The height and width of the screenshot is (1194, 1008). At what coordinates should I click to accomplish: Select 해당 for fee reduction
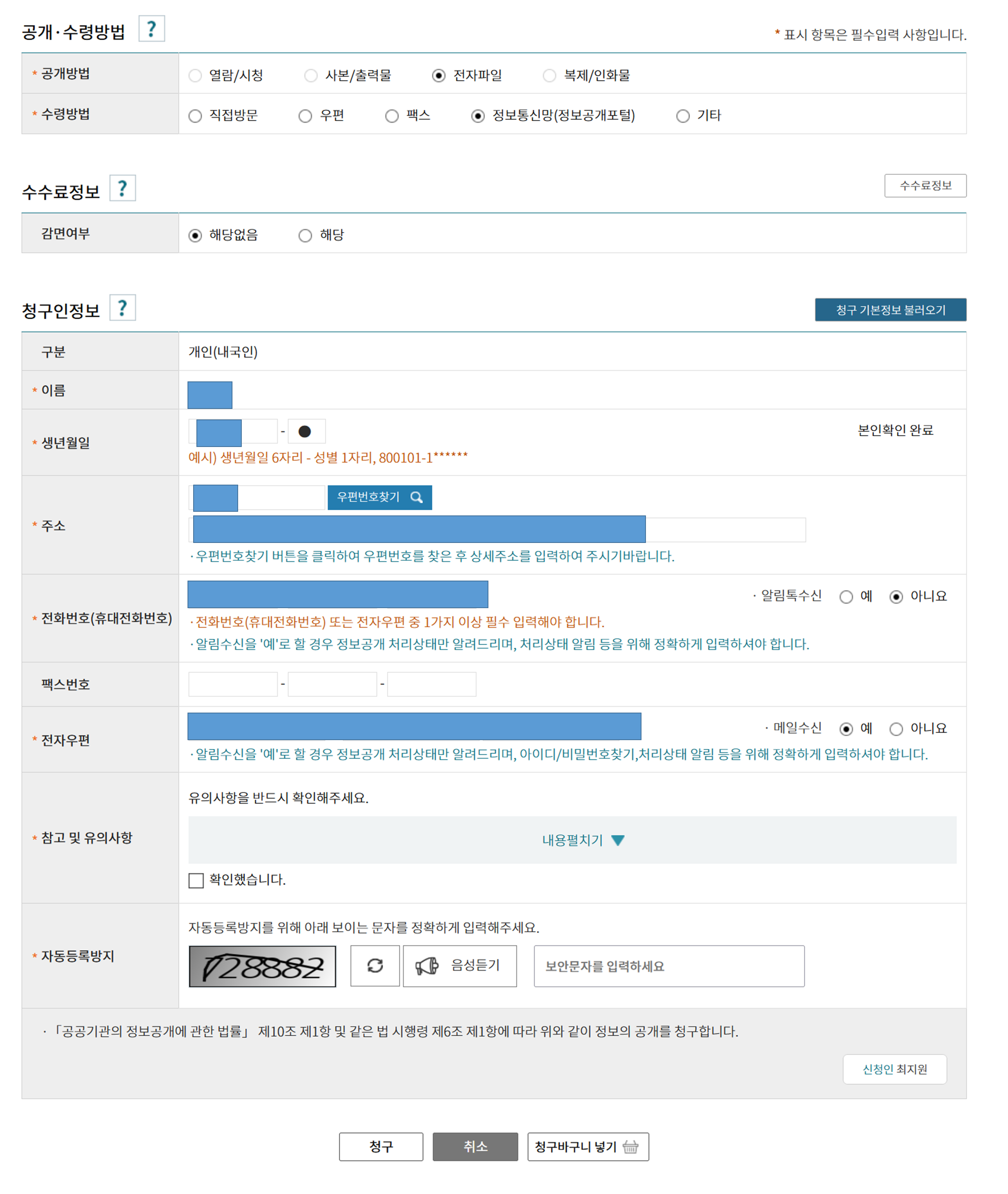point(305,235)
